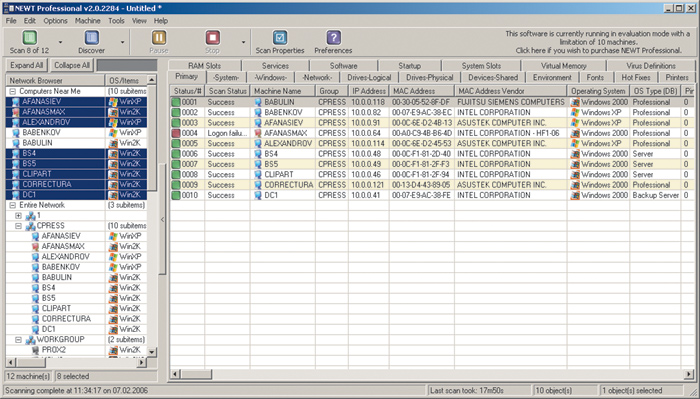Click the Expand All button
This screenshot has height=399, width=700.
pyautogui.click(x=27, y=65)
